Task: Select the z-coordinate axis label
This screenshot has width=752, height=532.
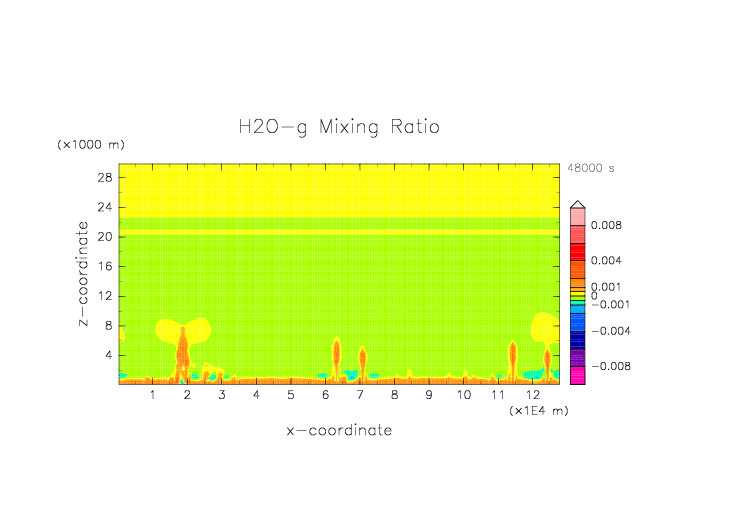Action: coord(89,276)
